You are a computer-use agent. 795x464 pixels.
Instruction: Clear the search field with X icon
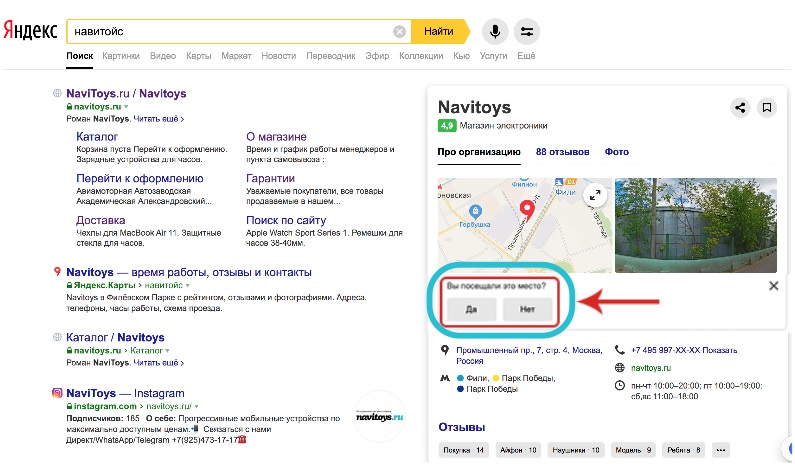(x=399, y=31)
